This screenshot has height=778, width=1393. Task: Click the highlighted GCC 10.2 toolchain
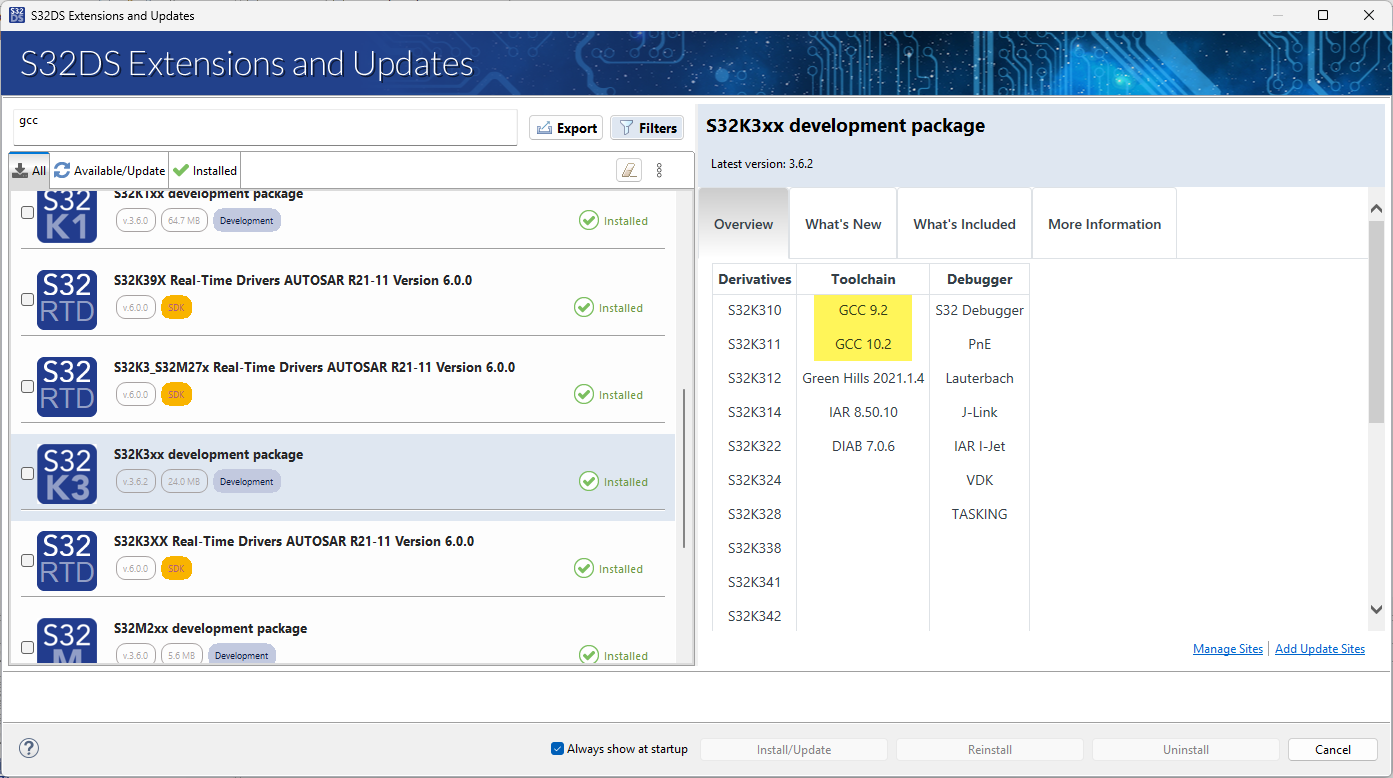(863, 344)
